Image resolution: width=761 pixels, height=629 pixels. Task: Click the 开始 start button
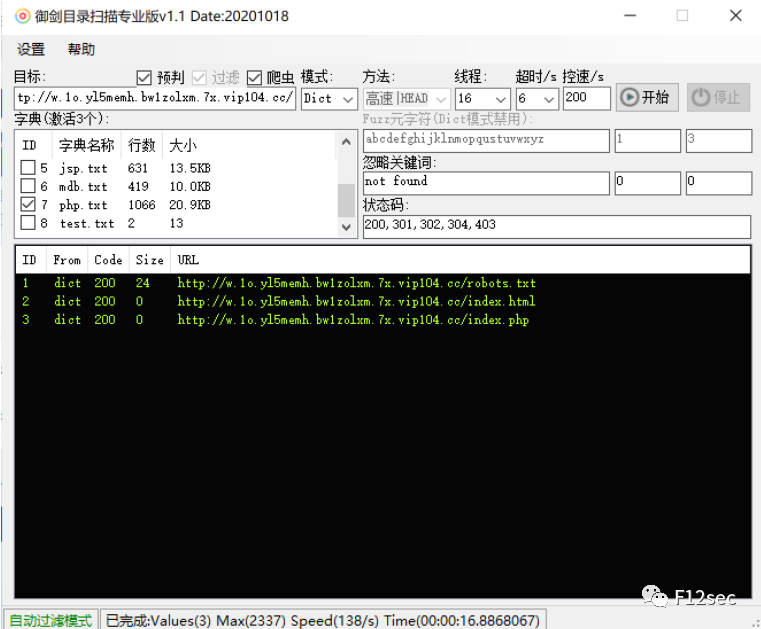647,98
